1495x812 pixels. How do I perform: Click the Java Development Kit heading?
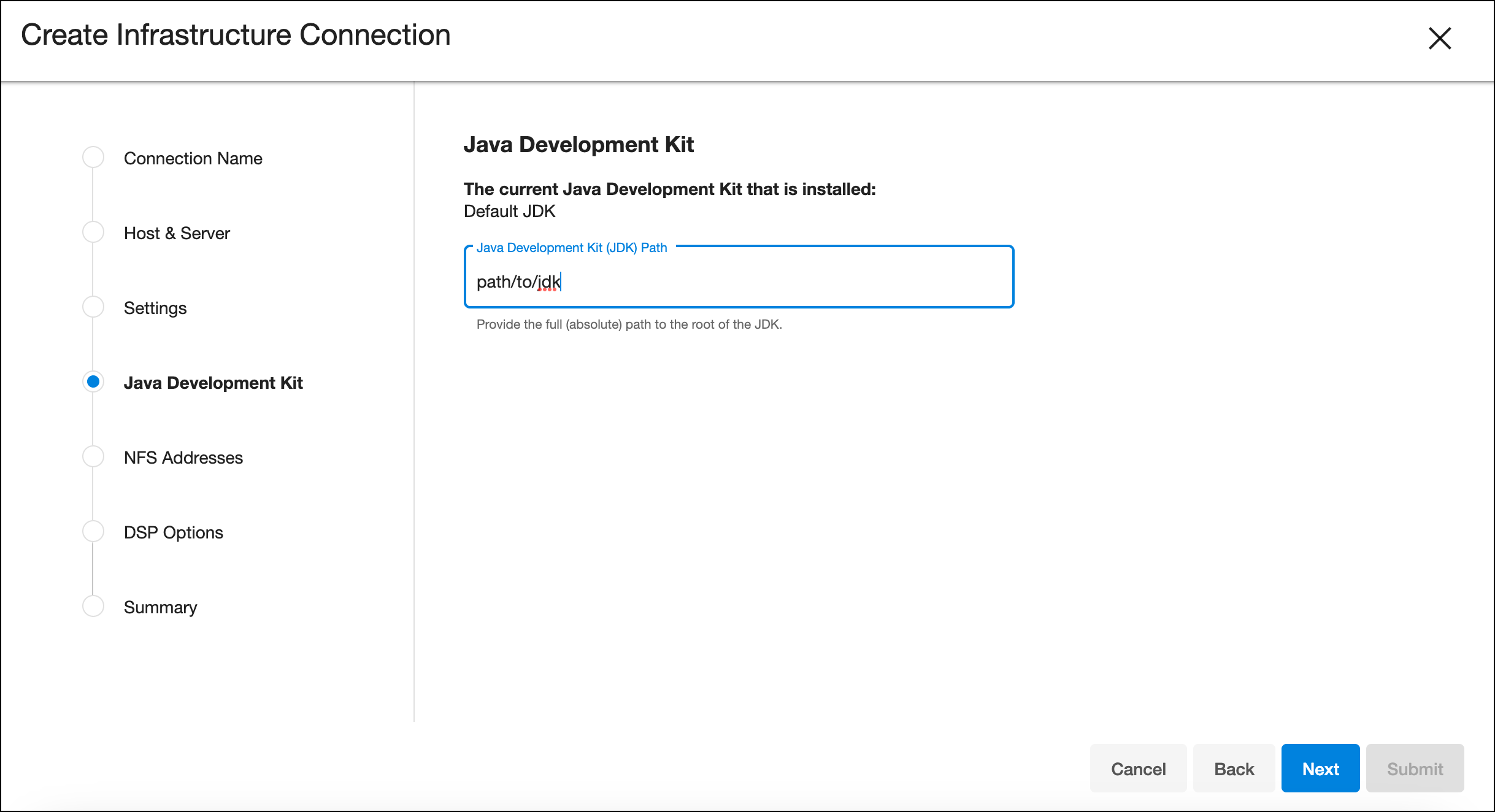578,144
